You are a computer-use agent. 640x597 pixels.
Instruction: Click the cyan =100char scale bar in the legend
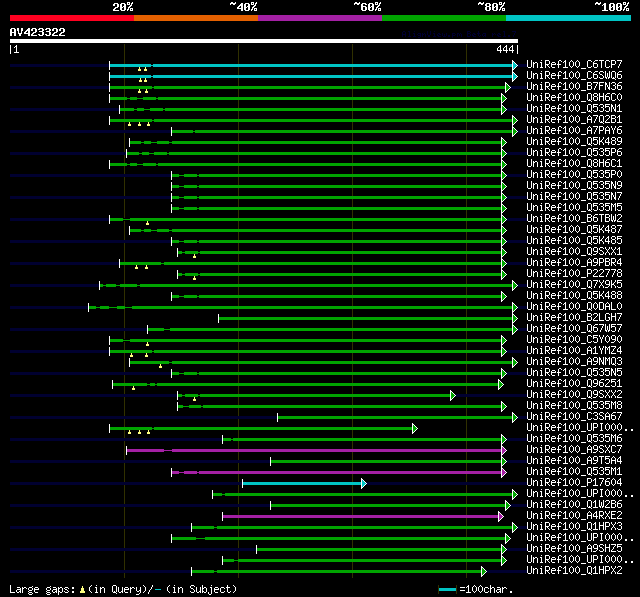click(447, 589)
